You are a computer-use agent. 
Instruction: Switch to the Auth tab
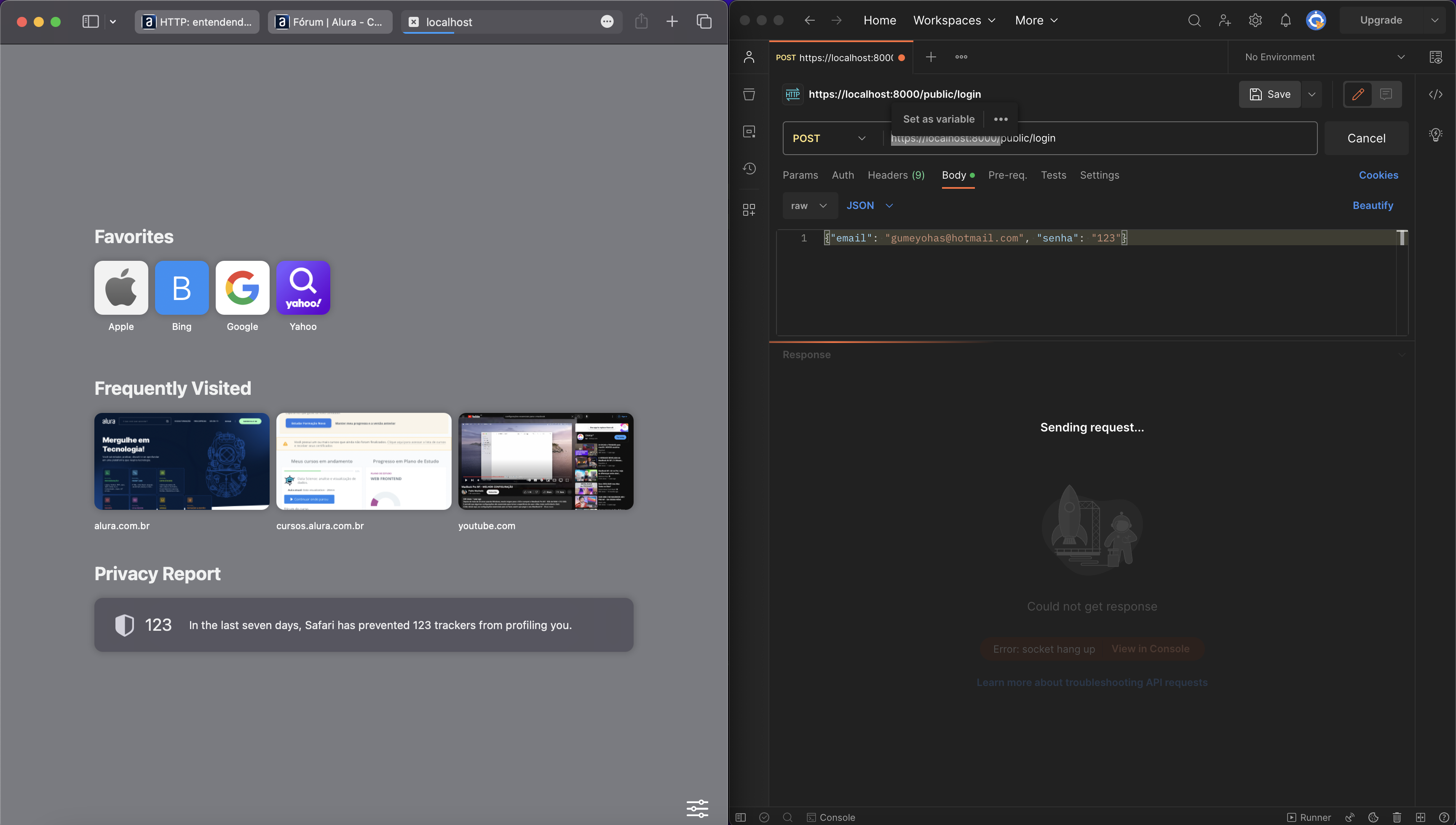point(842,174)
